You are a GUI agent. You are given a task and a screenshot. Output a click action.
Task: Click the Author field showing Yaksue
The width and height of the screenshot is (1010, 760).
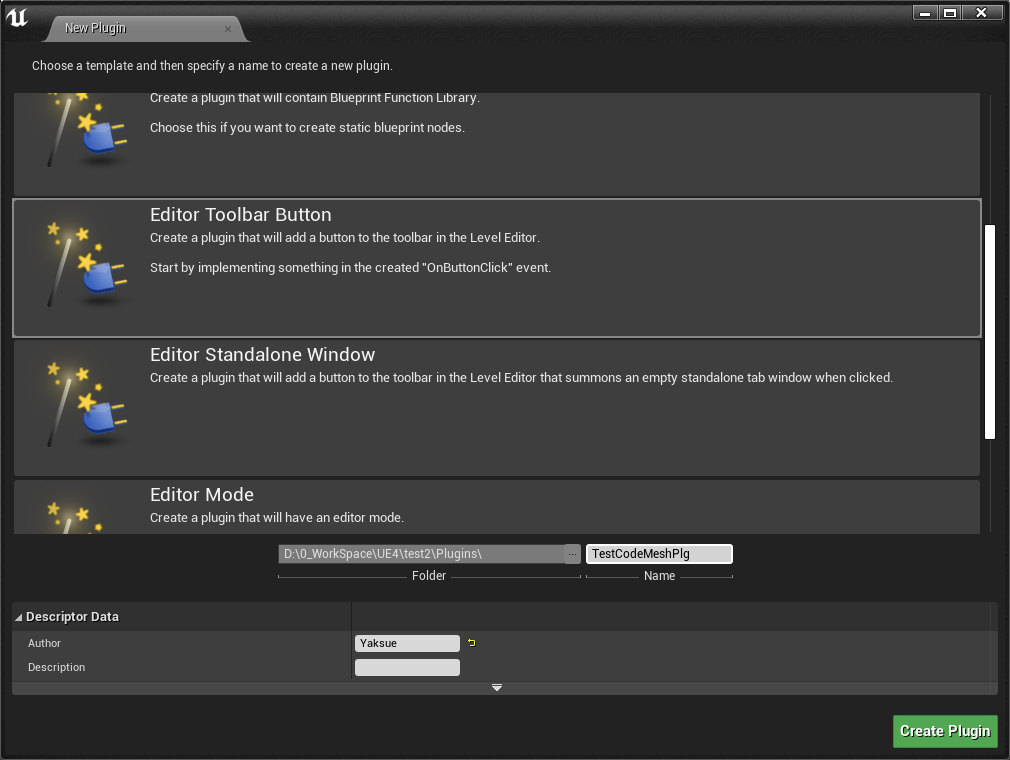pos(407,643)
